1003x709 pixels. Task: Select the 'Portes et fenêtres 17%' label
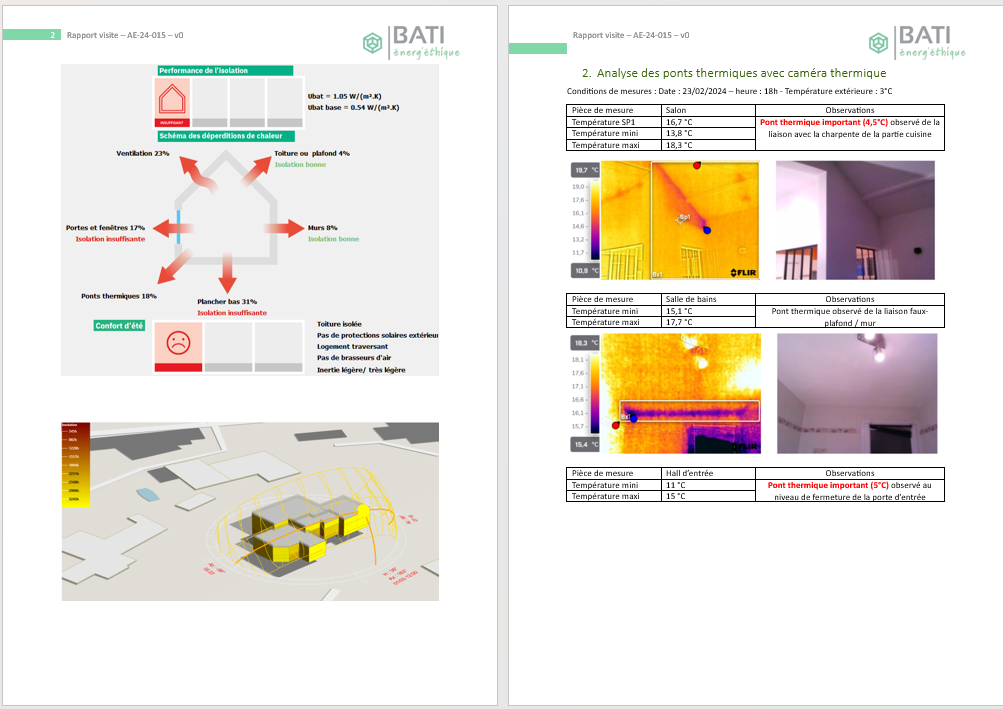(106, 228)
